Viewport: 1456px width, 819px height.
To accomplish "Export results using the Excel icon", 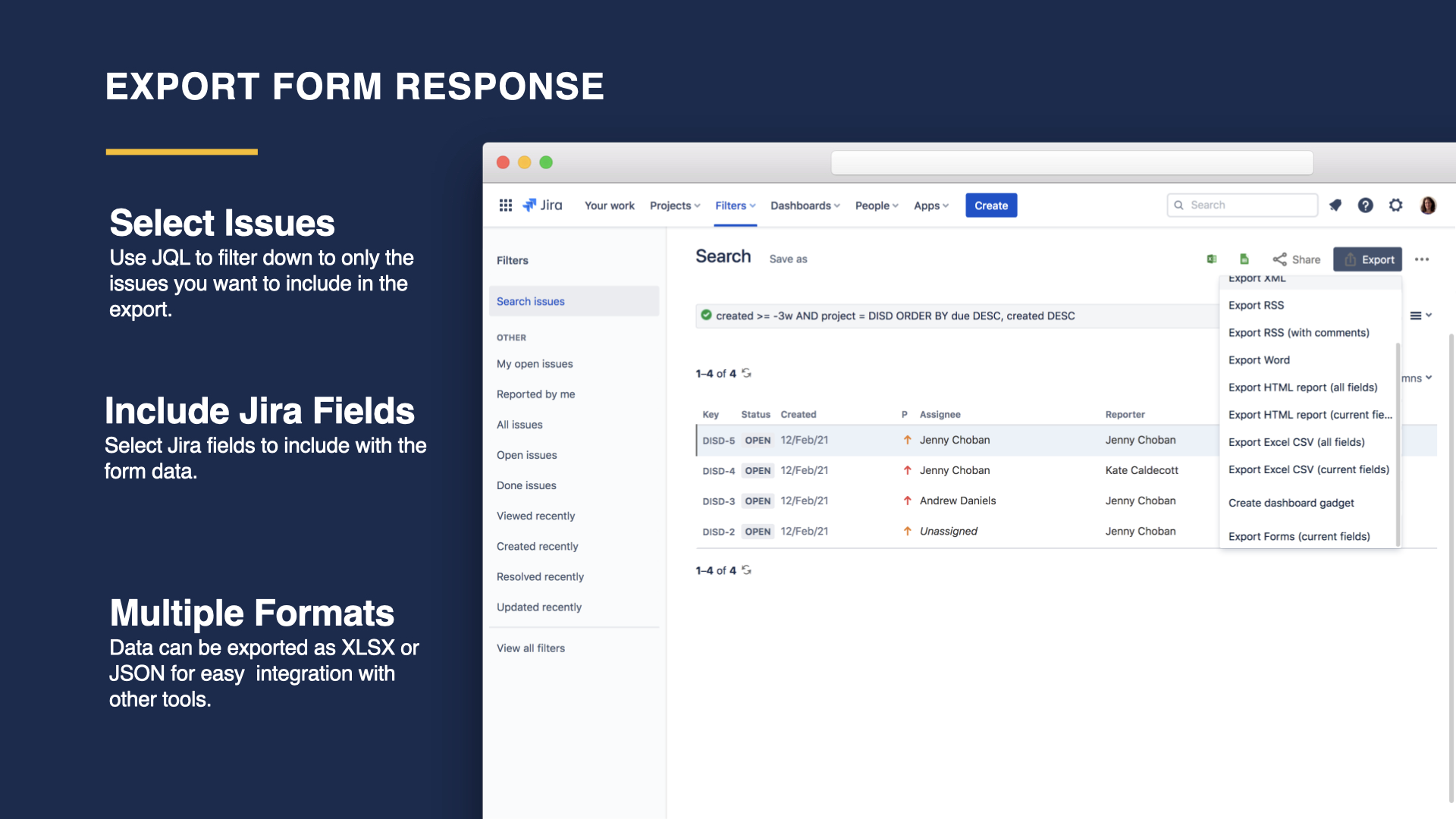I will click(x=1211, y=259).
